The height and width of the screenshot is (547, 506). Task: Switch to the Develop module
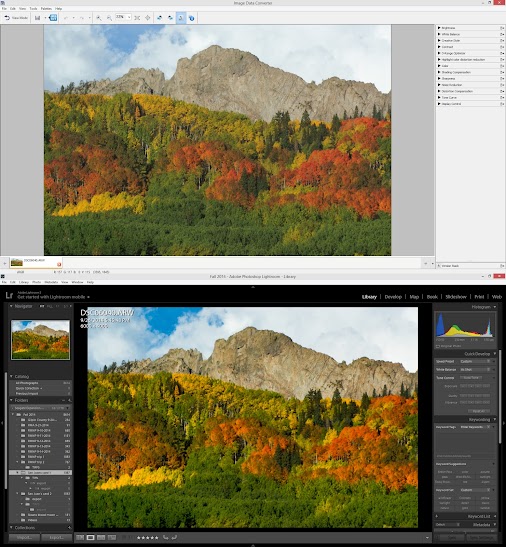(x=393, y=297)
